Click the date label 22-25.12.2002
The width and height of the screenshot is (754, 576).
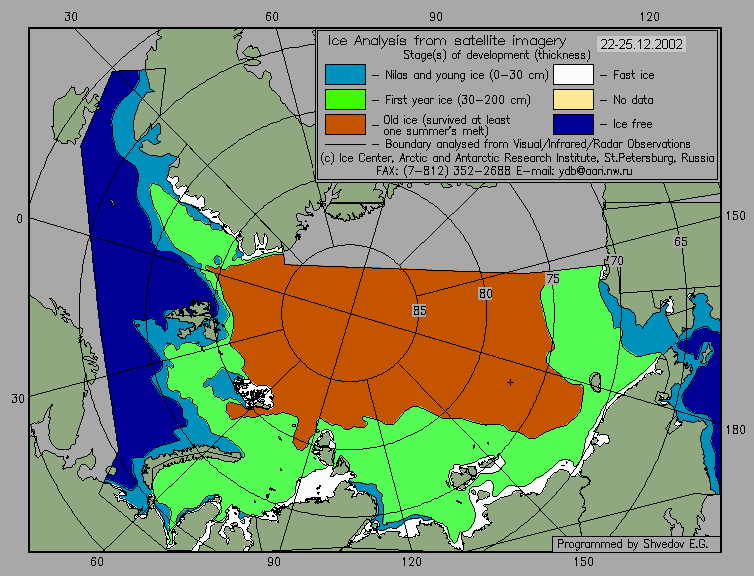click(641, 44)
